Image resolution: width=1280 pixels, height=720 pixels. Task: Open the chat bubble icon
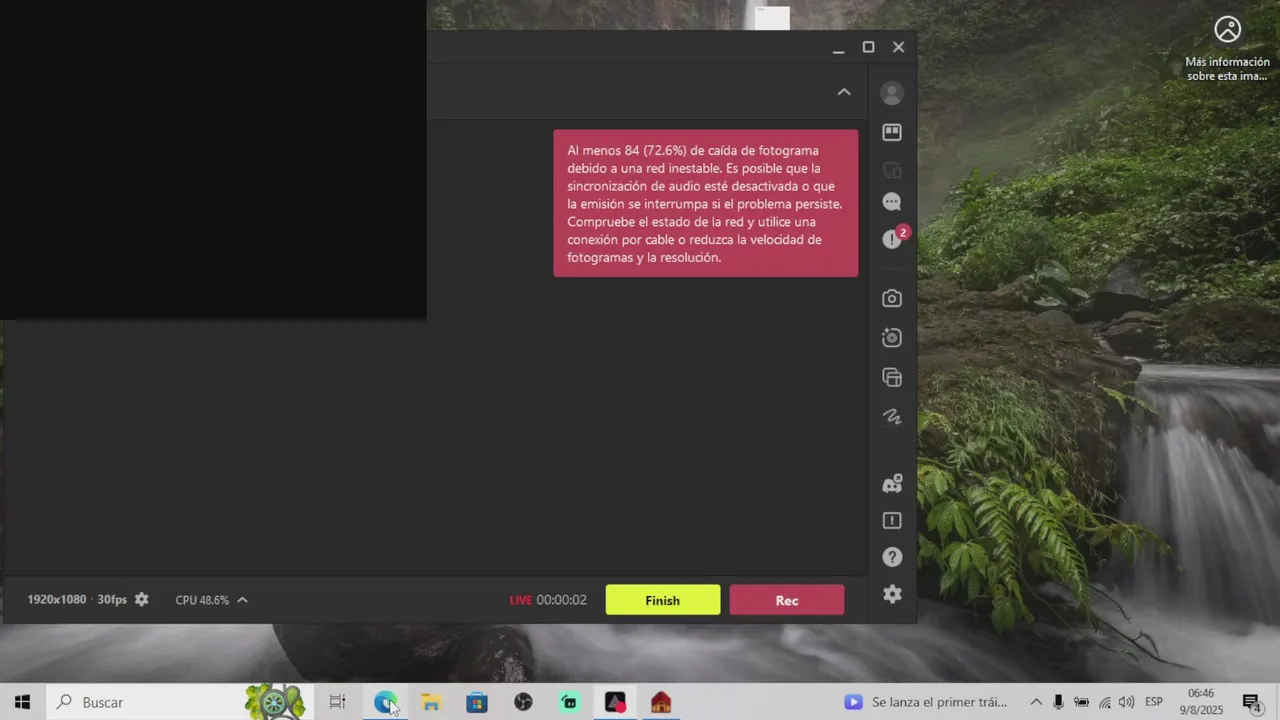(x=892, y=202)
